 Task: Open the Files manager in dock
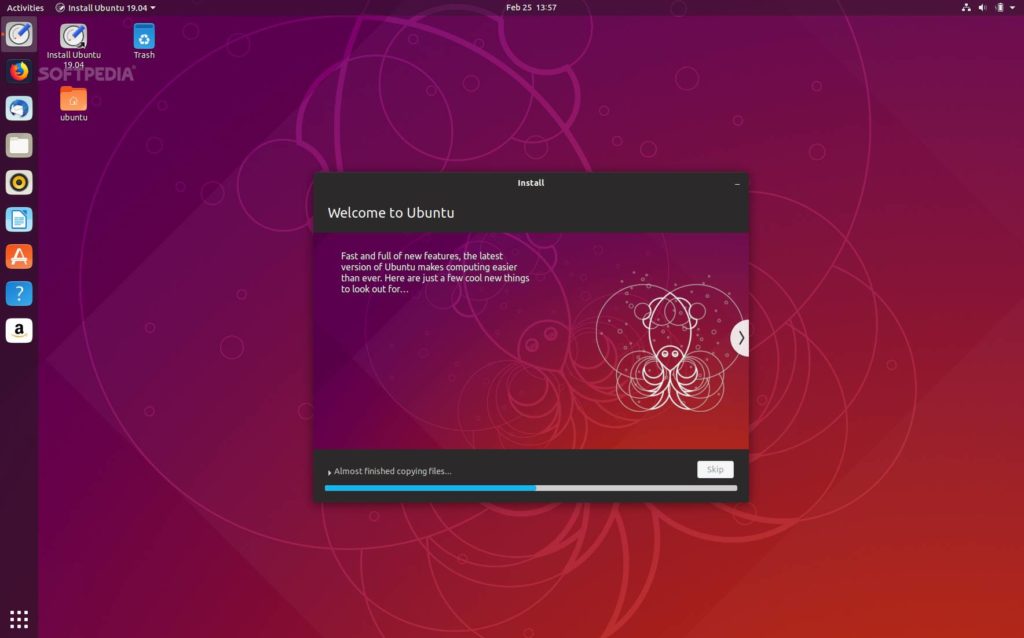click(x=19, y=145)
